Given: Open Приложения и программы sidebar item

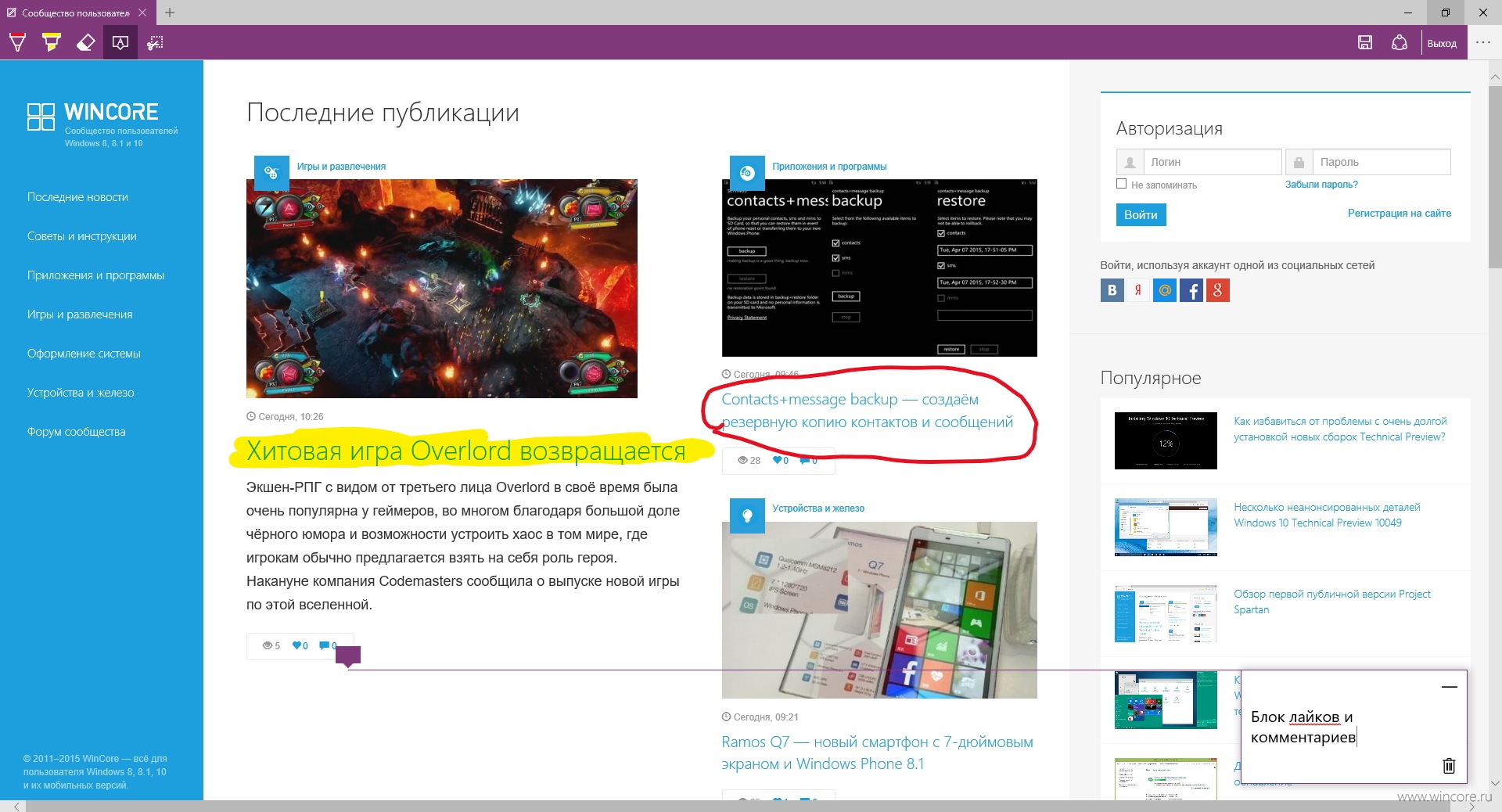Looking at the screenshot, I should pos(95,275).
